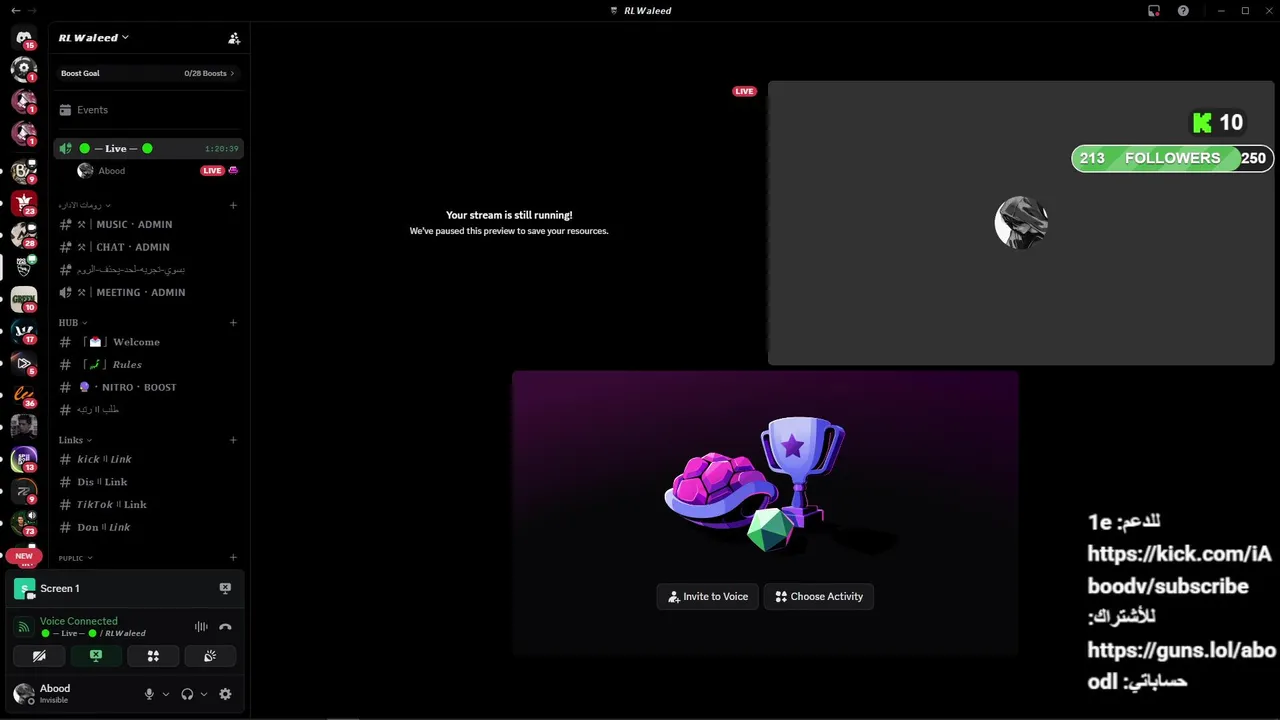Add channel to the PUPLIC category
1280x720 pixels.
pyautogui.click(x=233, y=558)
